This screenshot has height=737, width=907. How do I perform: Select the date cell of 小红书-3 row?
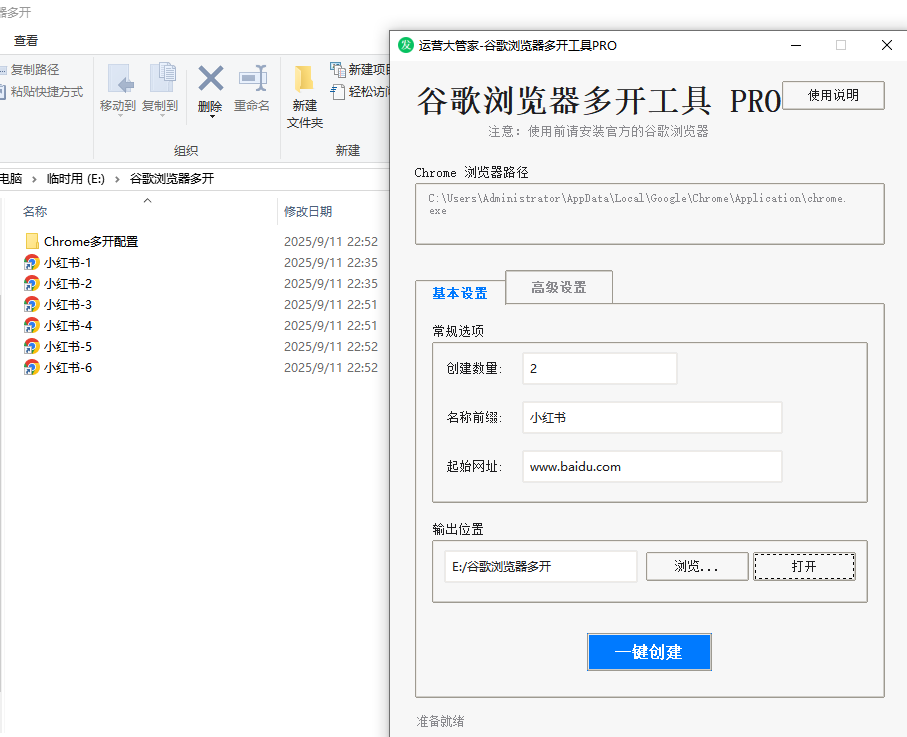pos(331,304)
